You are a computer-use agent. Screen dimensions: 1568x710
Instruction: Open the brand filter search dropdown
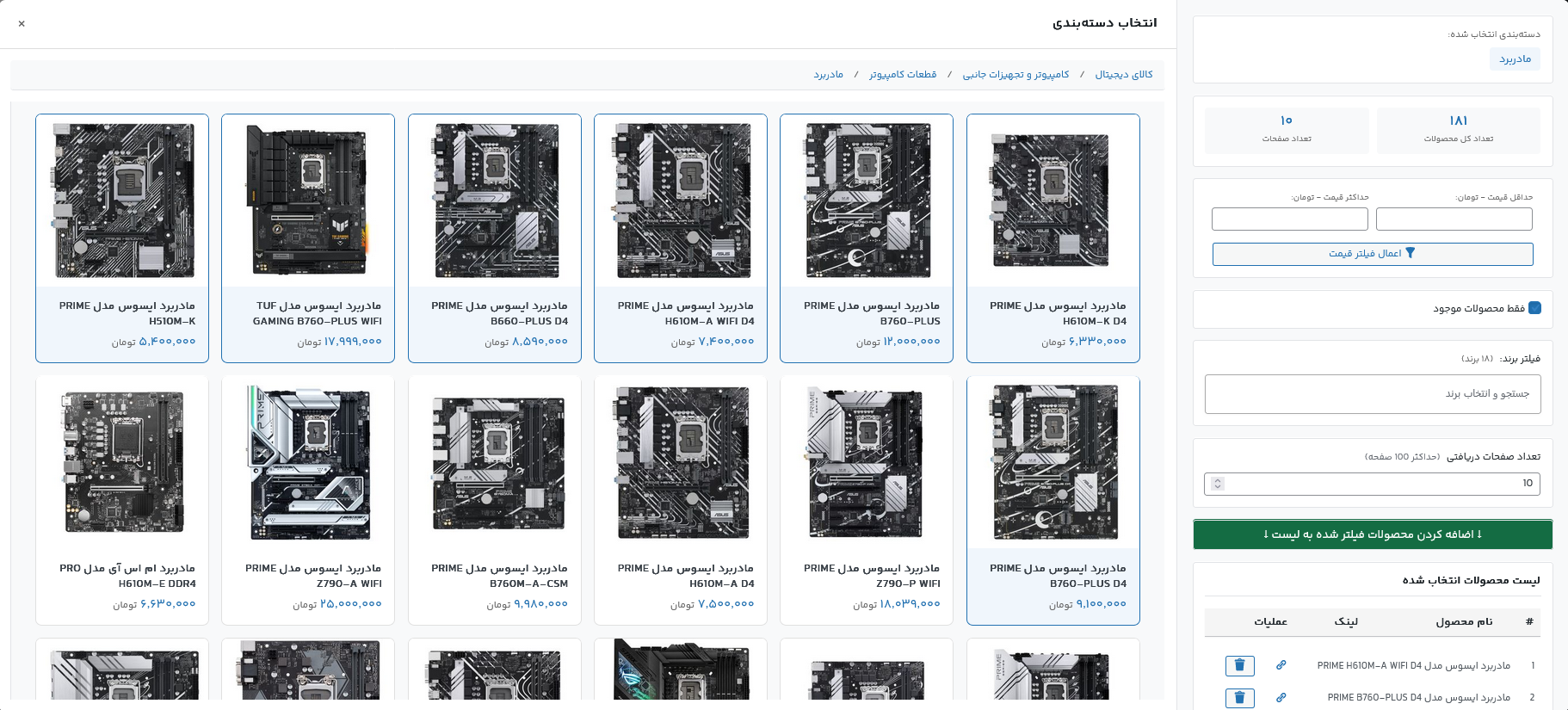(1373, 394)
